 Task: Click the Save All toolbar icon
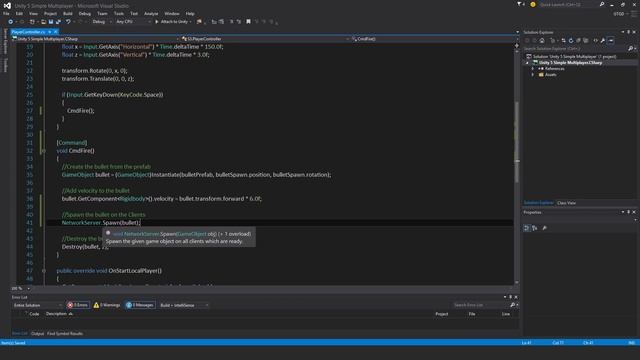[x=58, y=22]
